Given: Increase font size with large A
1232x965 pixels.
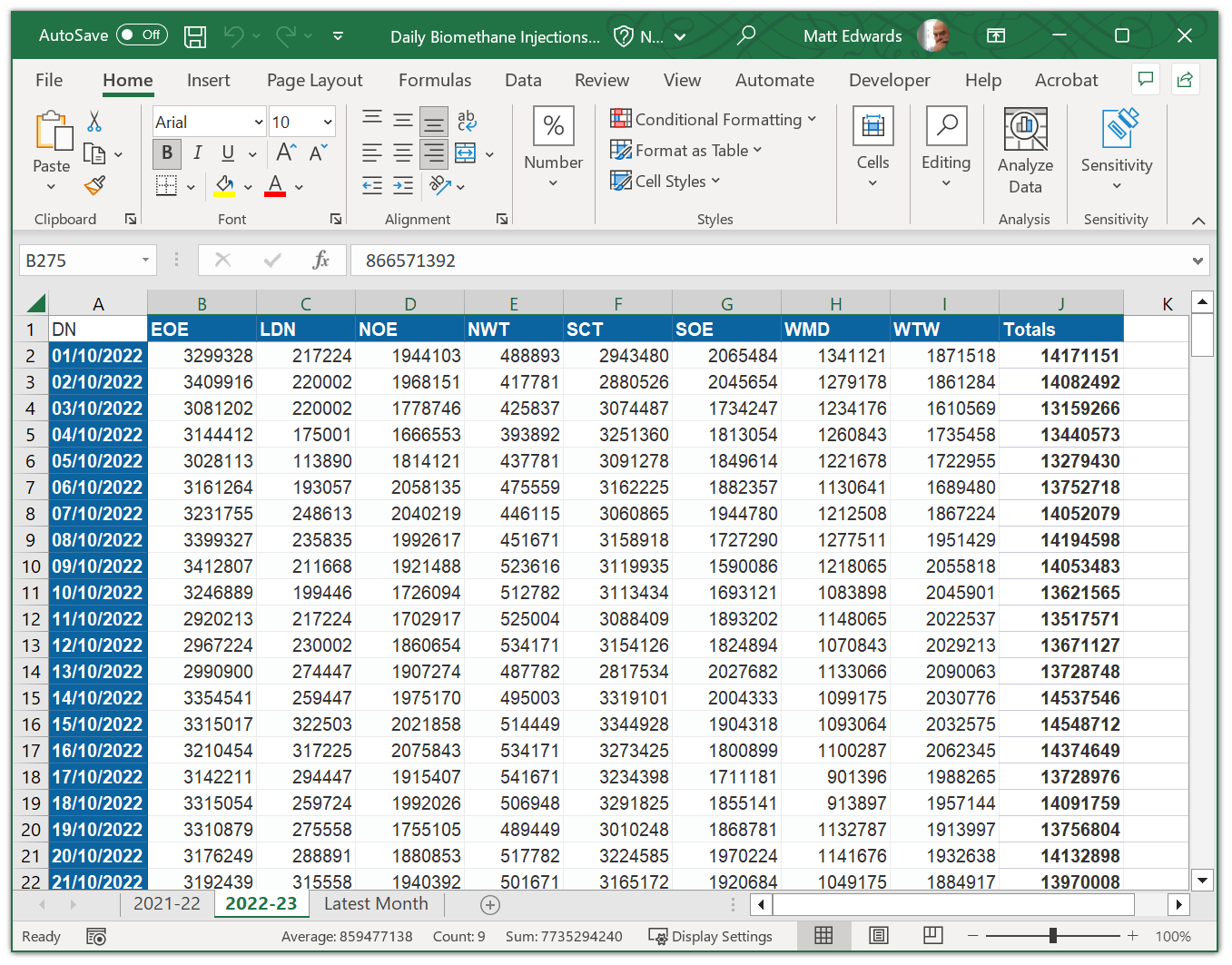Looking at the screenshot, I should pos(286,153).
